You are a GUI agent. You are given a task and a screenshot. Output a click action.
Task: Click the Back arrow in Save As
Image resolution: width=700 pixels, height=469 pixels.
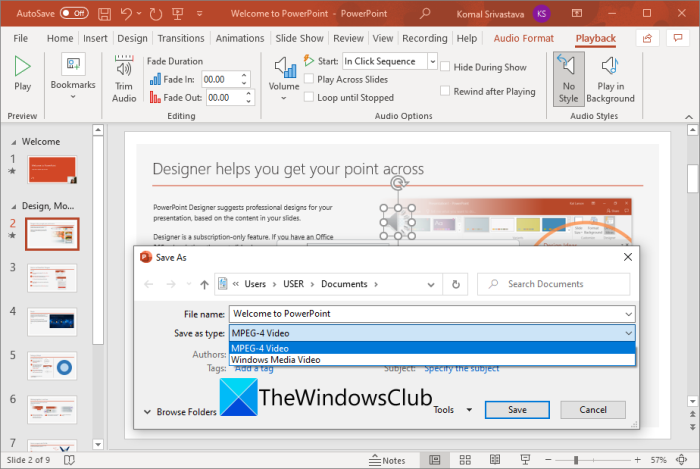click(x=149, y=284)
